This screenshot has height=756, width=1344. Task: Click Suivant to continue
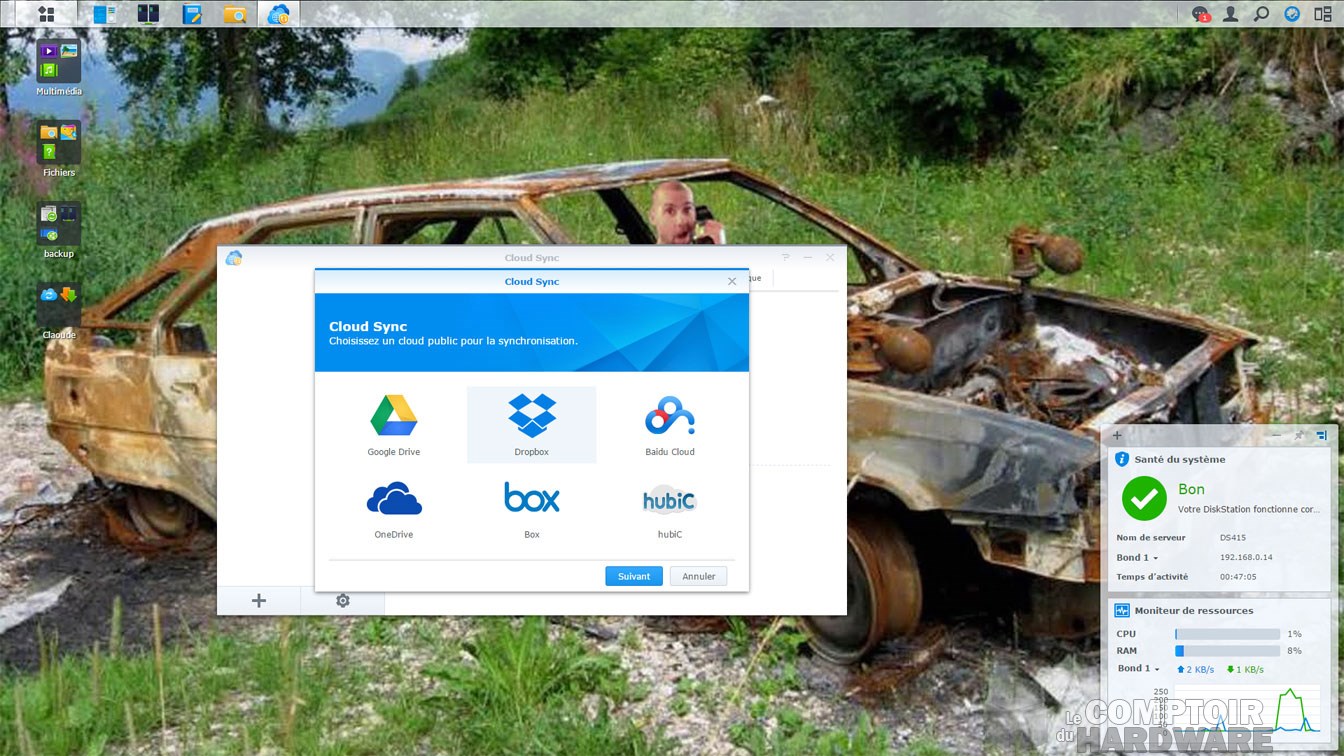pos(634,576)
